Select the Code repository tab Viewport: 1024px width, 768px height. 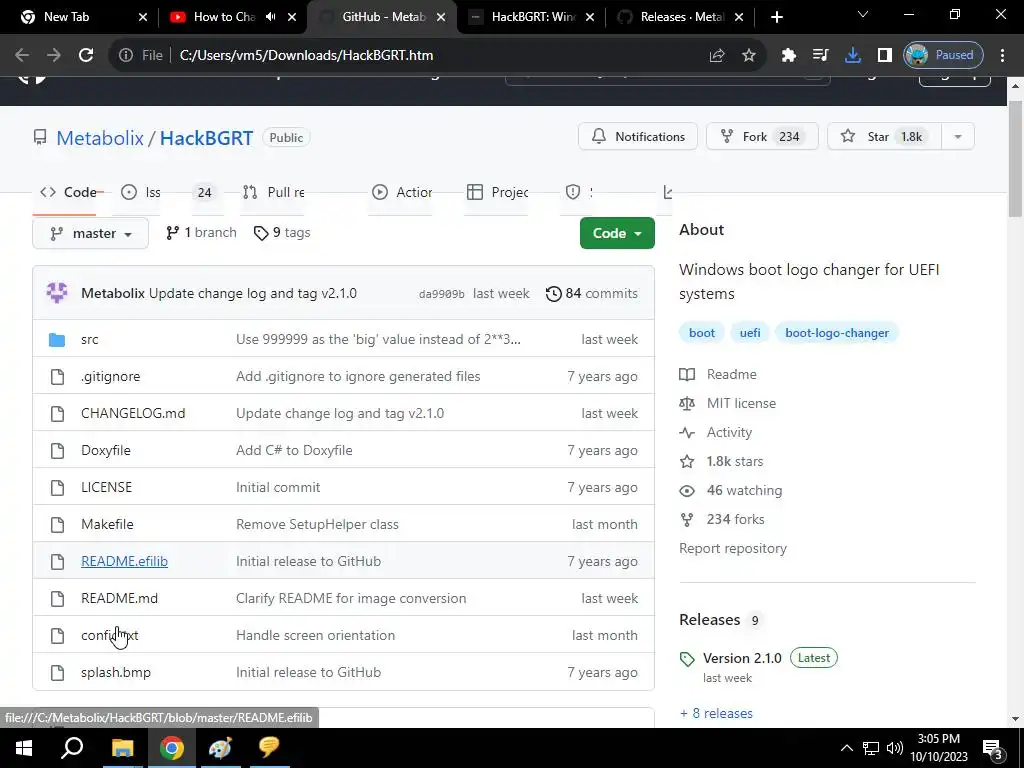(69, 192)
